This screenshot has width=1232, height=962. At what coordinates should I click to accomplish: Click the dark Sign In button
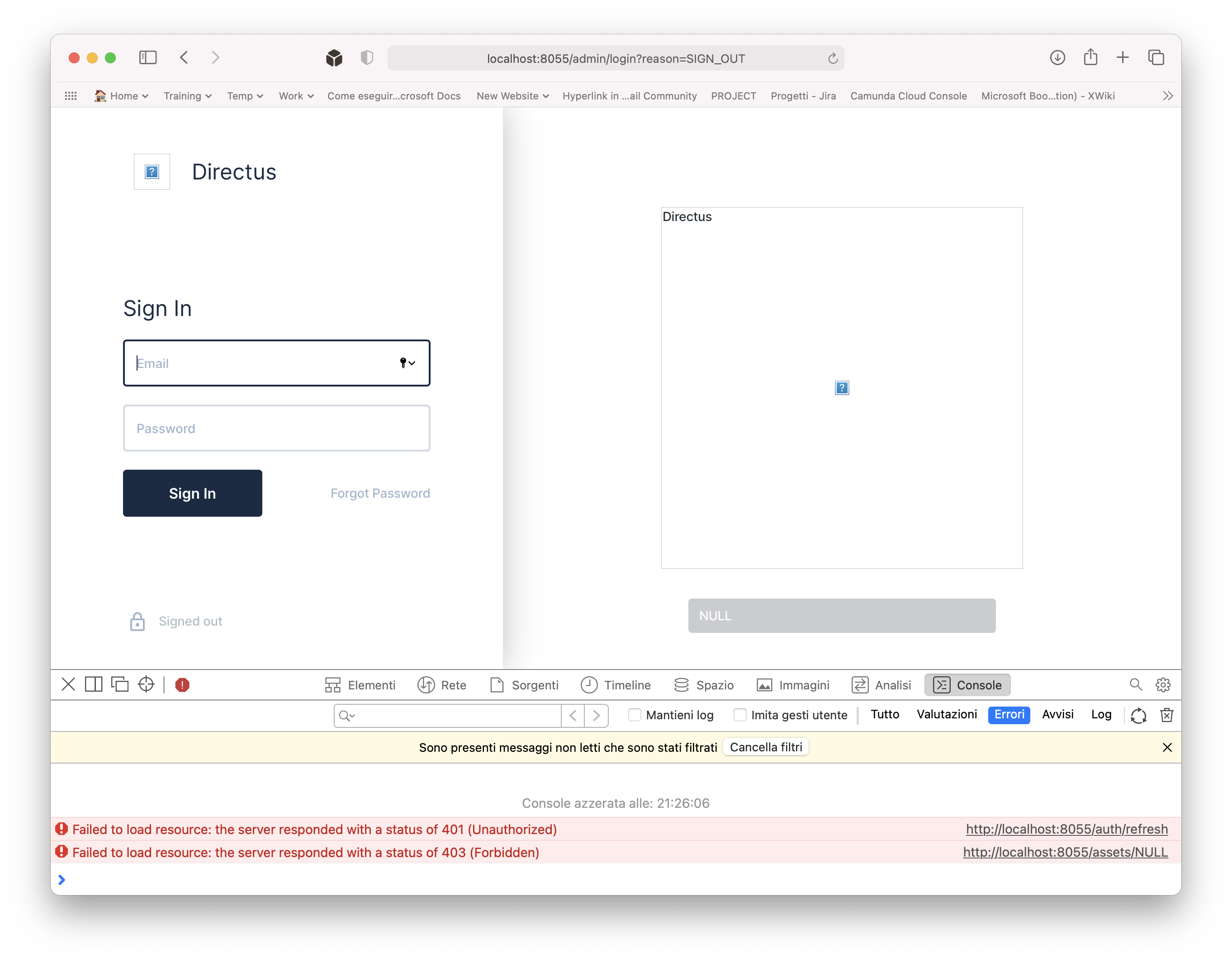coord(192,493)
